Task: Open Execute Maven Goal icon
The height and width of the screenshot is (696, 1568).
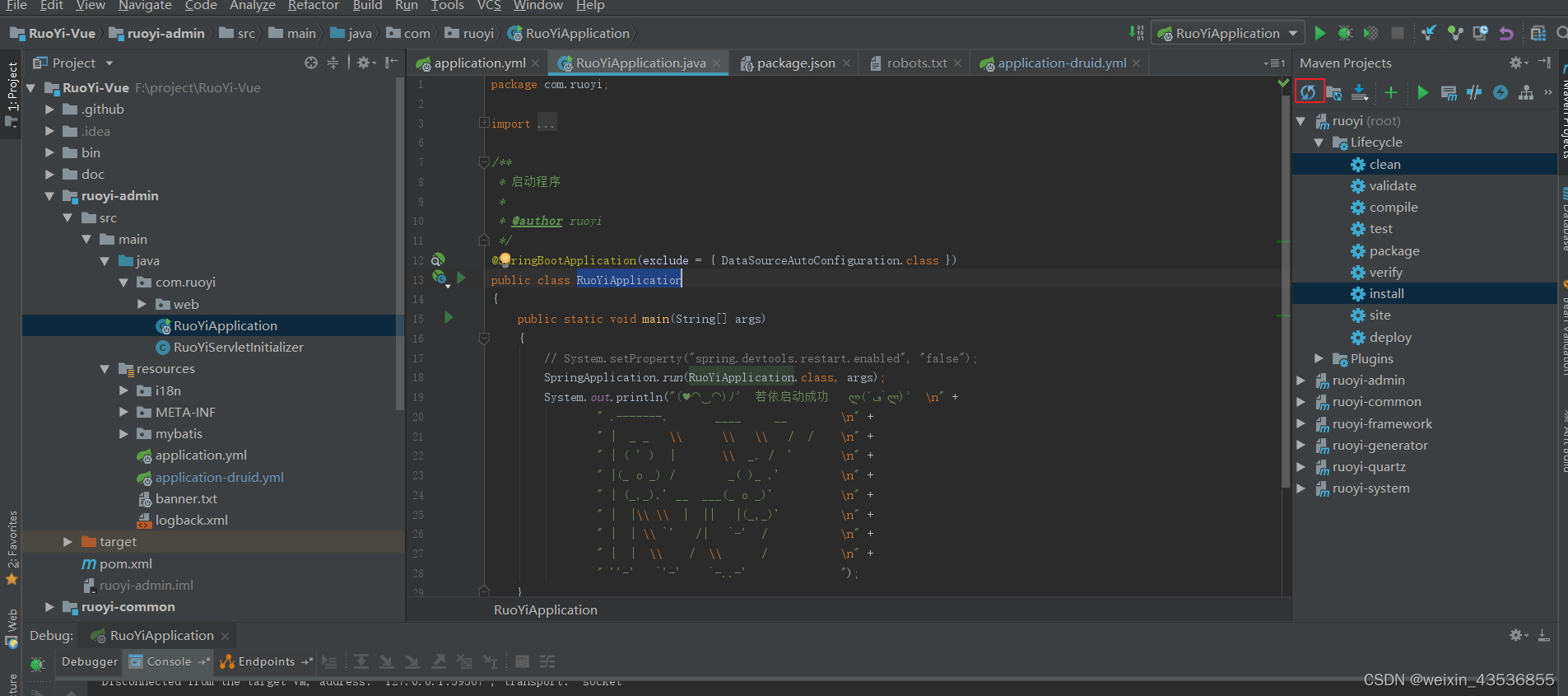Action: [1449, 92]
